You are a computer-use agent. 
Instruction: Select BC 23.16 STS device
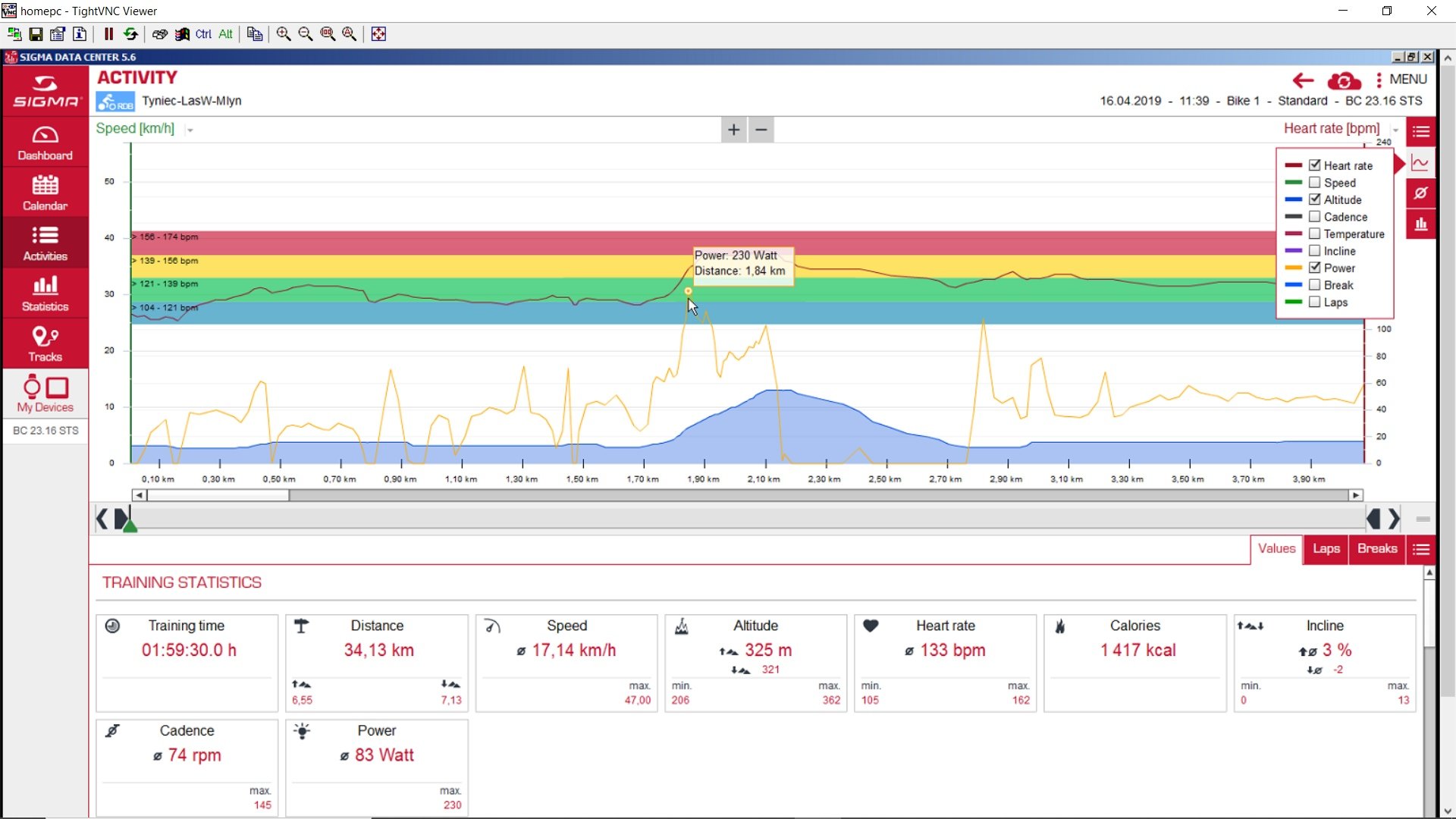pyautogui.click(x=45, y=431)
